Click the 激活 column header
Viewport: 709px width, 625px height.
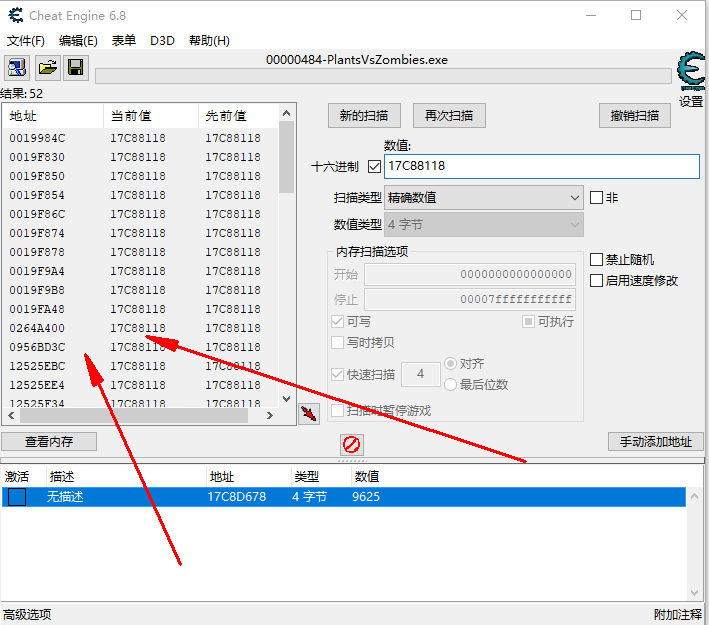24,477
